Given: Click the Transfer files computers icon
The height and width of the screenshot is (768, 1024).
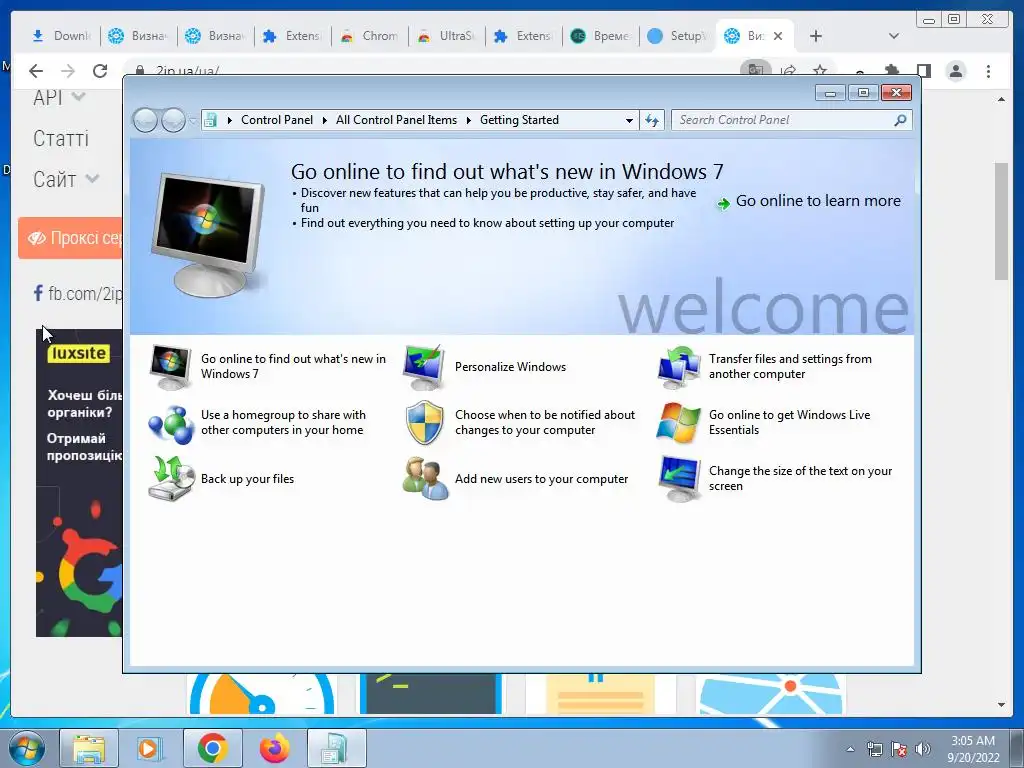Looking at the screenshot, I should (679, 367).
